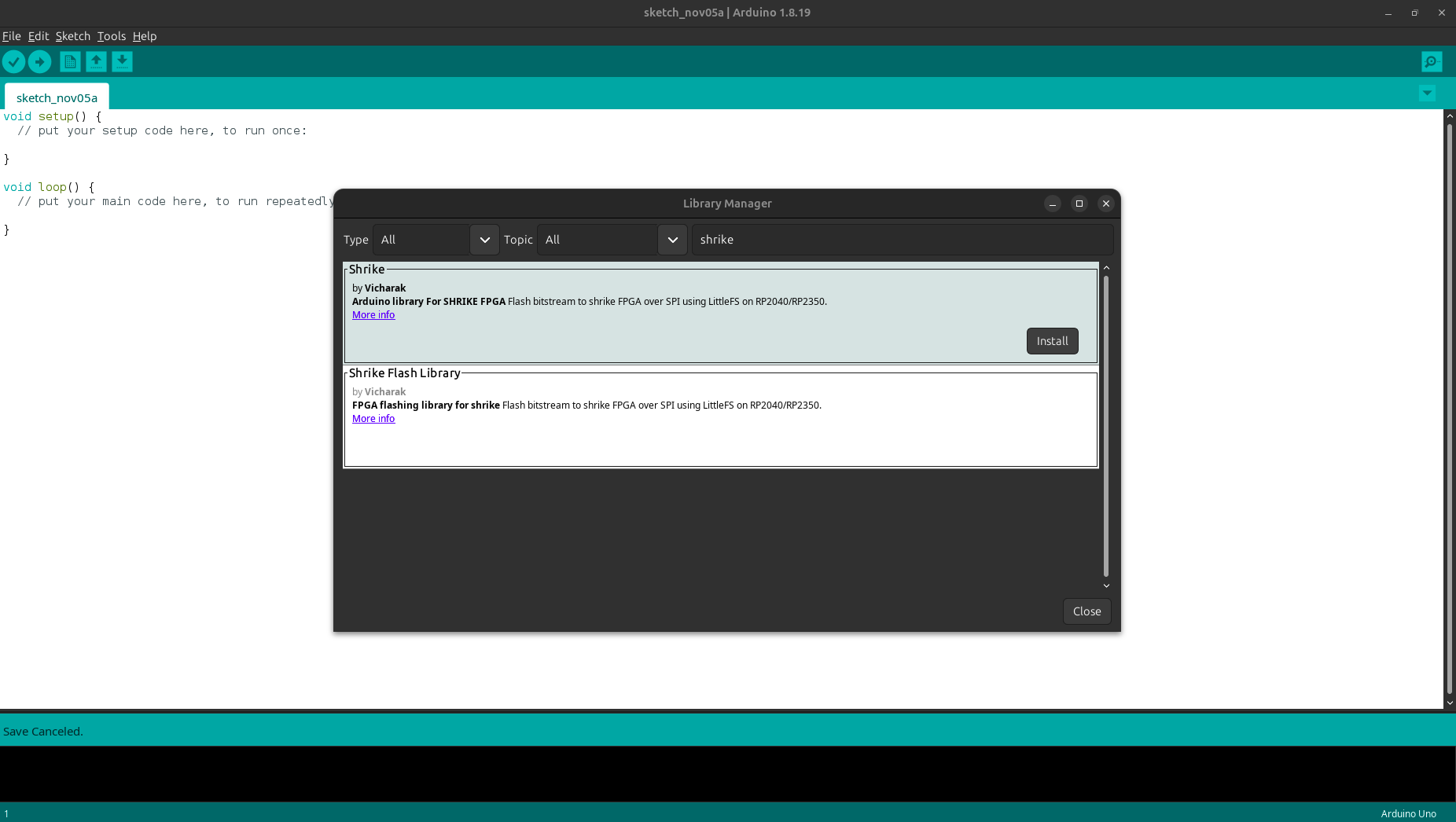Screen dimensions: 1456x822
Task: Expand the Topic filter dropdown
Action: (672, 240)
